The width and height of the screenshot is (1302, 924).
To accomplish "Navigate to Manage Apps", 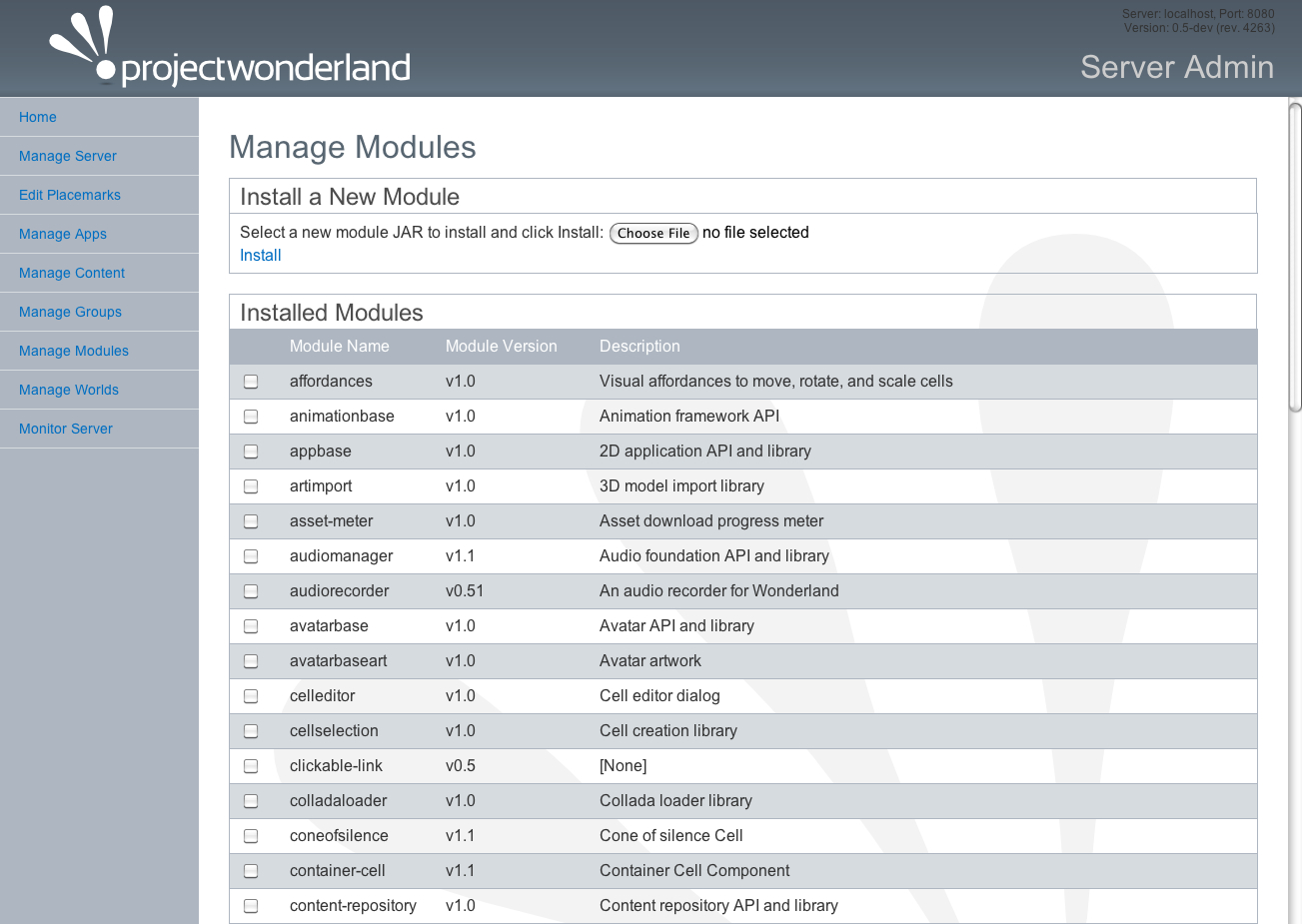I will [x=63, y=234].
